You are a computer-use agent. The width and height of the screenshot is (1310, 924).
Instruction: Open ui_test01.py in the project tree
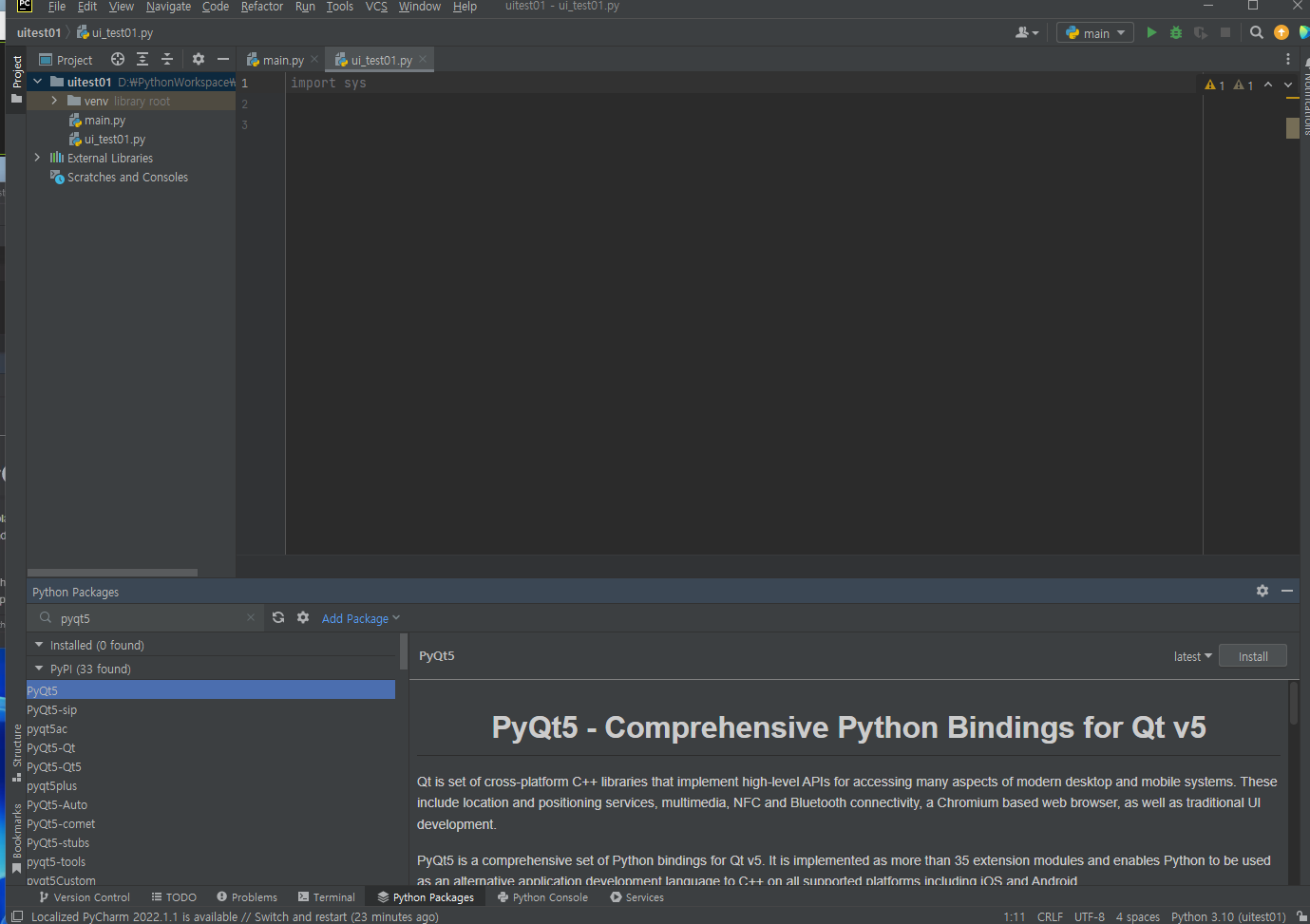114,139
